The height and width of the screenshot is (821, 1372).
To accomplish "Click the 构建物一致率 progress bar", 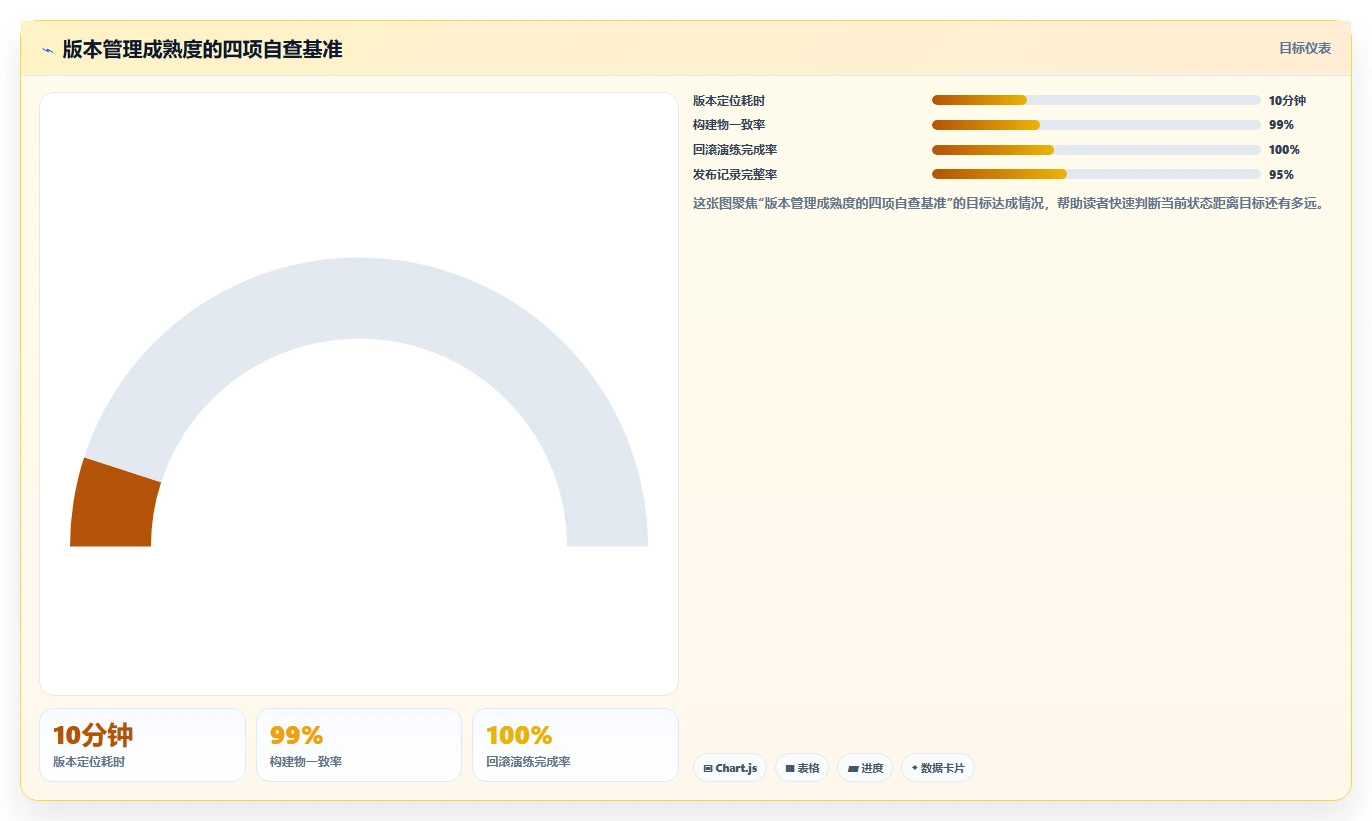I will pyautogui.click(x=1096, y=125).
